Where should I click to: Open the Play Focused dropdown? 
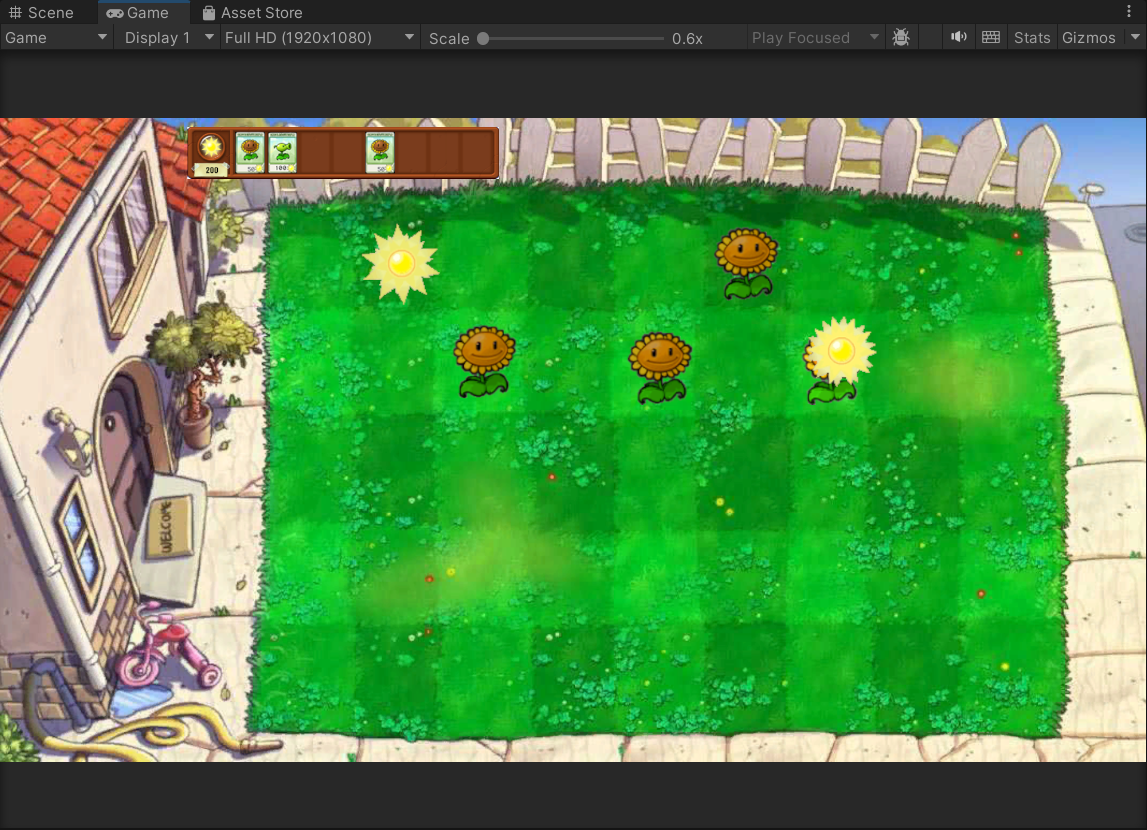[814, 38]
